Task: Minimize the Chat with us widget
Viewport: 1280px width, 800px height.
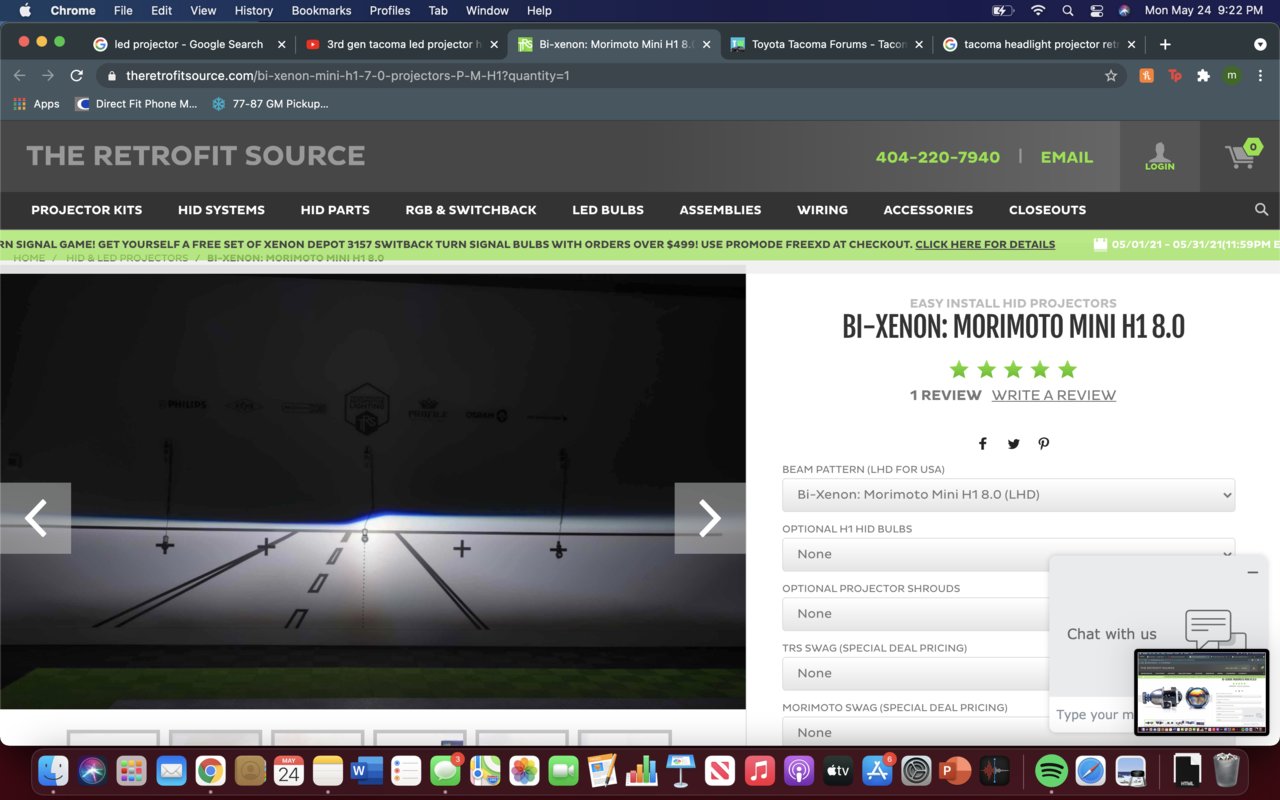Action: coord(1252,572)
